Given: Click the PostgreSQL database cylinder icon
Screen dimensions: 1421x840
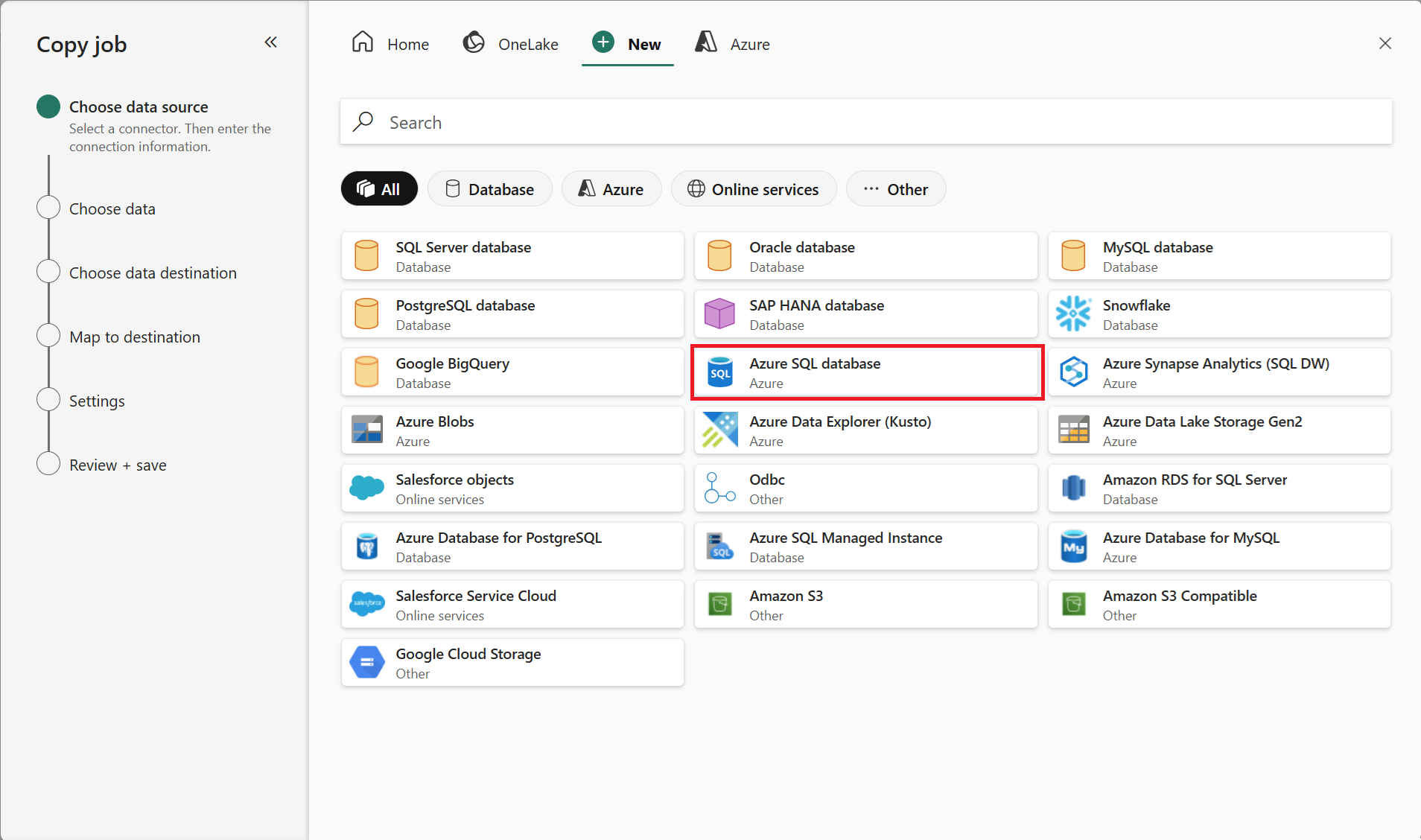Looking at the screenshot, I should click(366, 314).
